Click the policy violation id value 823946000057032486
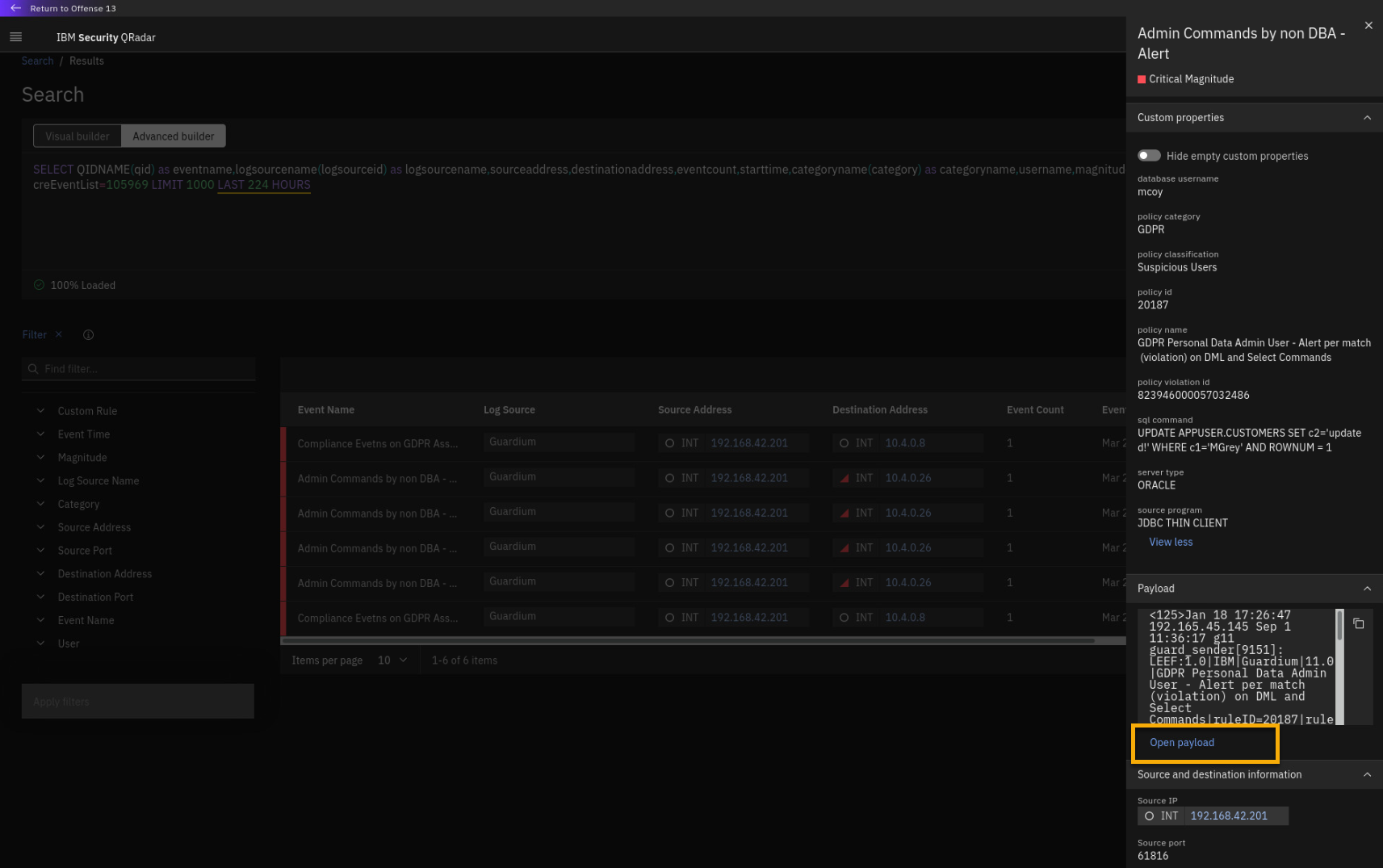1383x868 pixels. point(1193,396)
